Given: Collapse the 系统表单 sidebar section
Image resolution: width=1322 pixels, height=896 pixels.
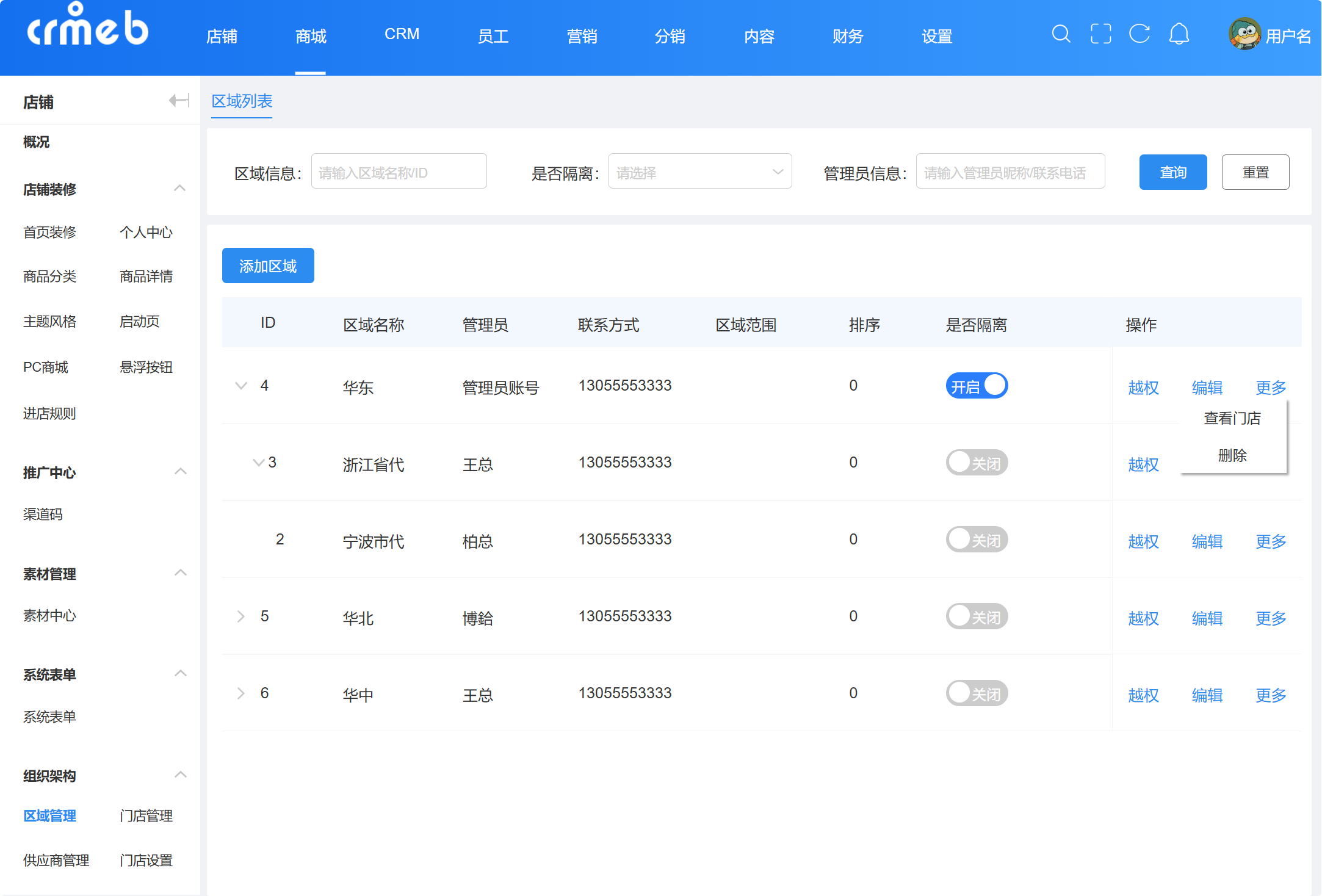Looking at the screenshot, I should coord(180,674).
